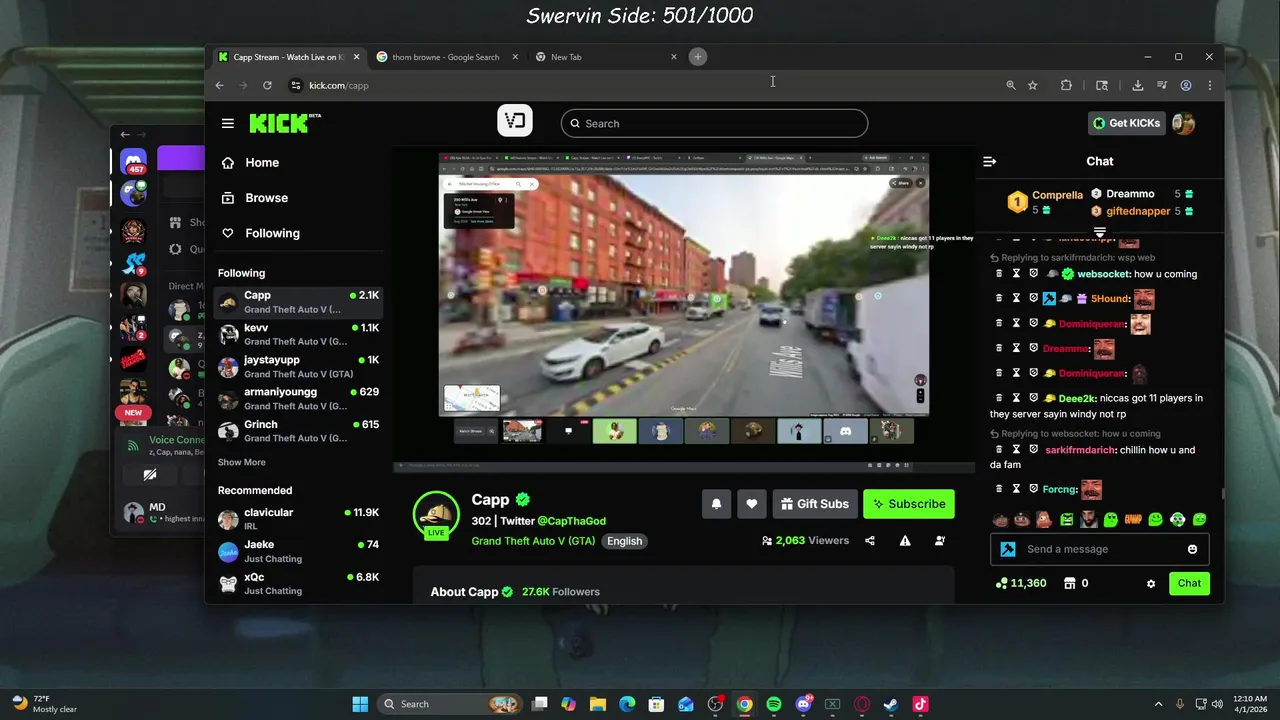This screenshot has height=720, width=1280.
Task: Open the channel points shop icon
Action: click(x=1069, y=583)
